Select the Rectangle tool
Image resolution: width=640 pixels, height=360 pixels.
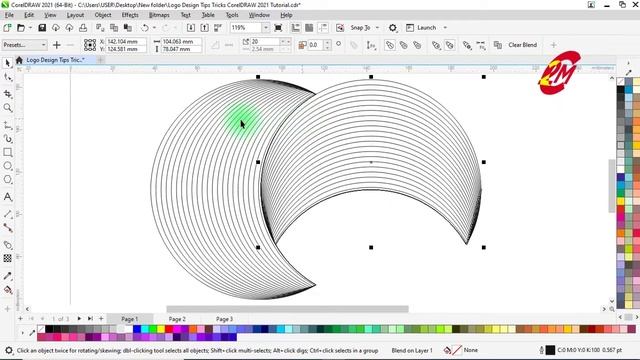pos(7,152)
